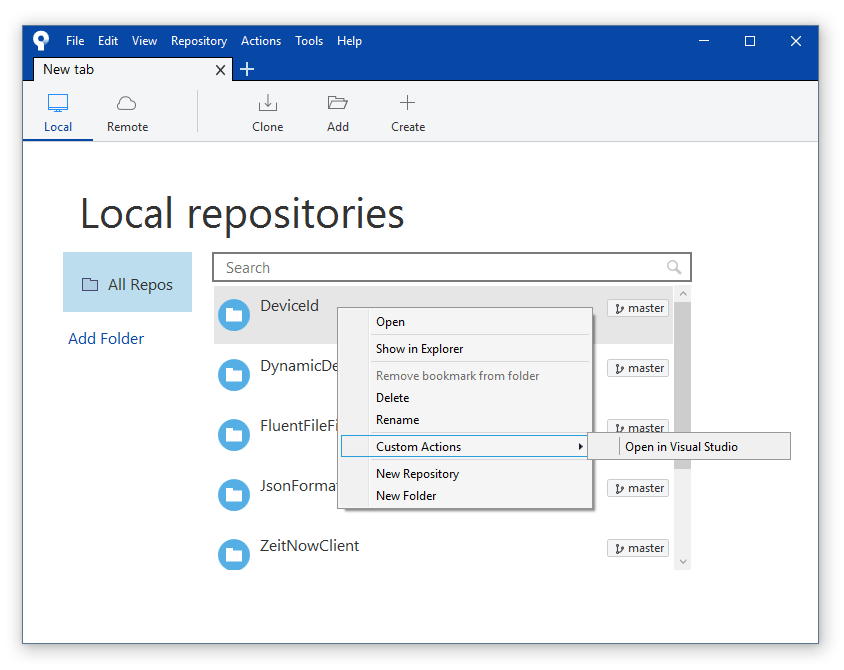
Task: Open the master branch dropdown for DeviceId
Action: (638, 308)
